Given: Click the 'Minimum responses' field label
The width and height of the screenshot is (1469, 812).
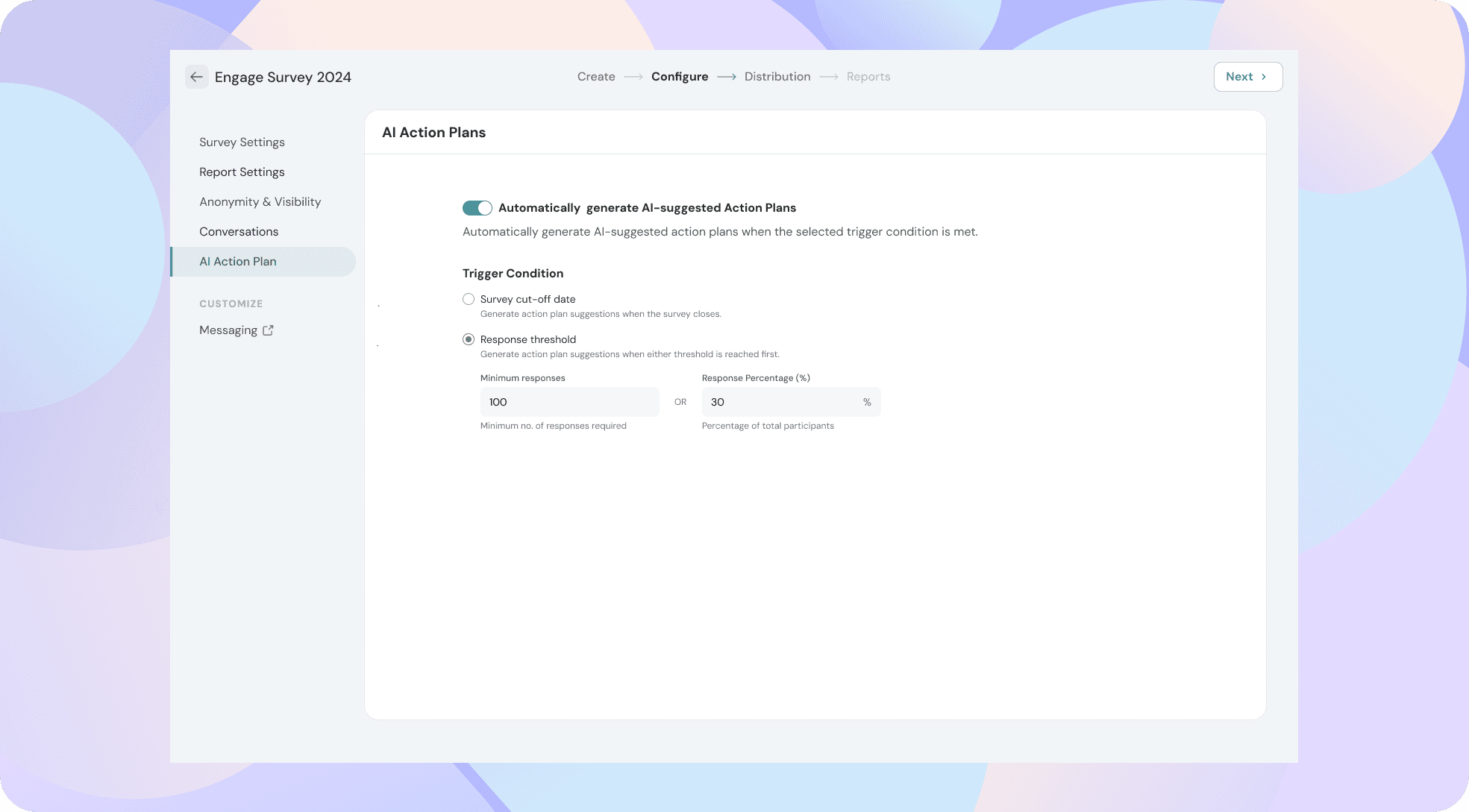Looking at the screenshot, I should click(x=523, y=378).
